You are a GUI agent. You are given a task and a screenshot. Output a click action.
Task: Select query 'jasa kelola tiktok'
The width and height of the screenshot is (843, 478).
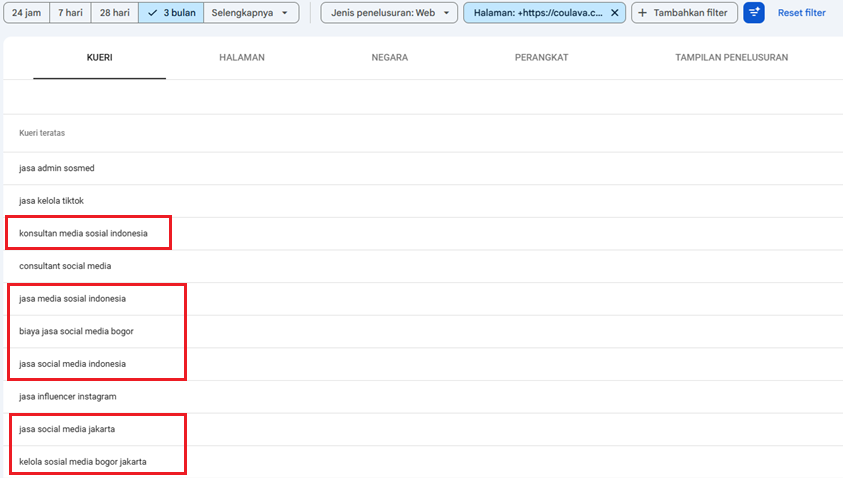pyautogui.click(x=52, y=201)
